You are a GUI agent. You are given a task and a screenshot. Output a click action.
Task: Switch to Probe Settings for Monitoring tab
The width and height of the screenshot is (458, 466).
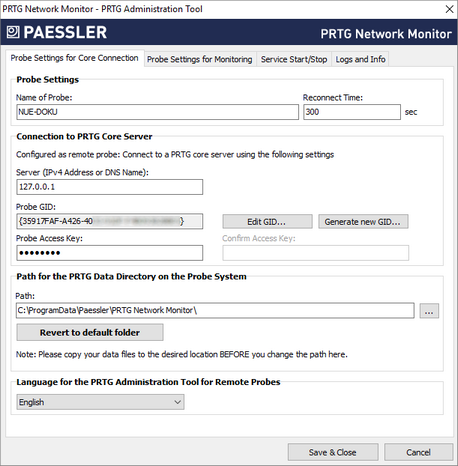pos(200,59)
